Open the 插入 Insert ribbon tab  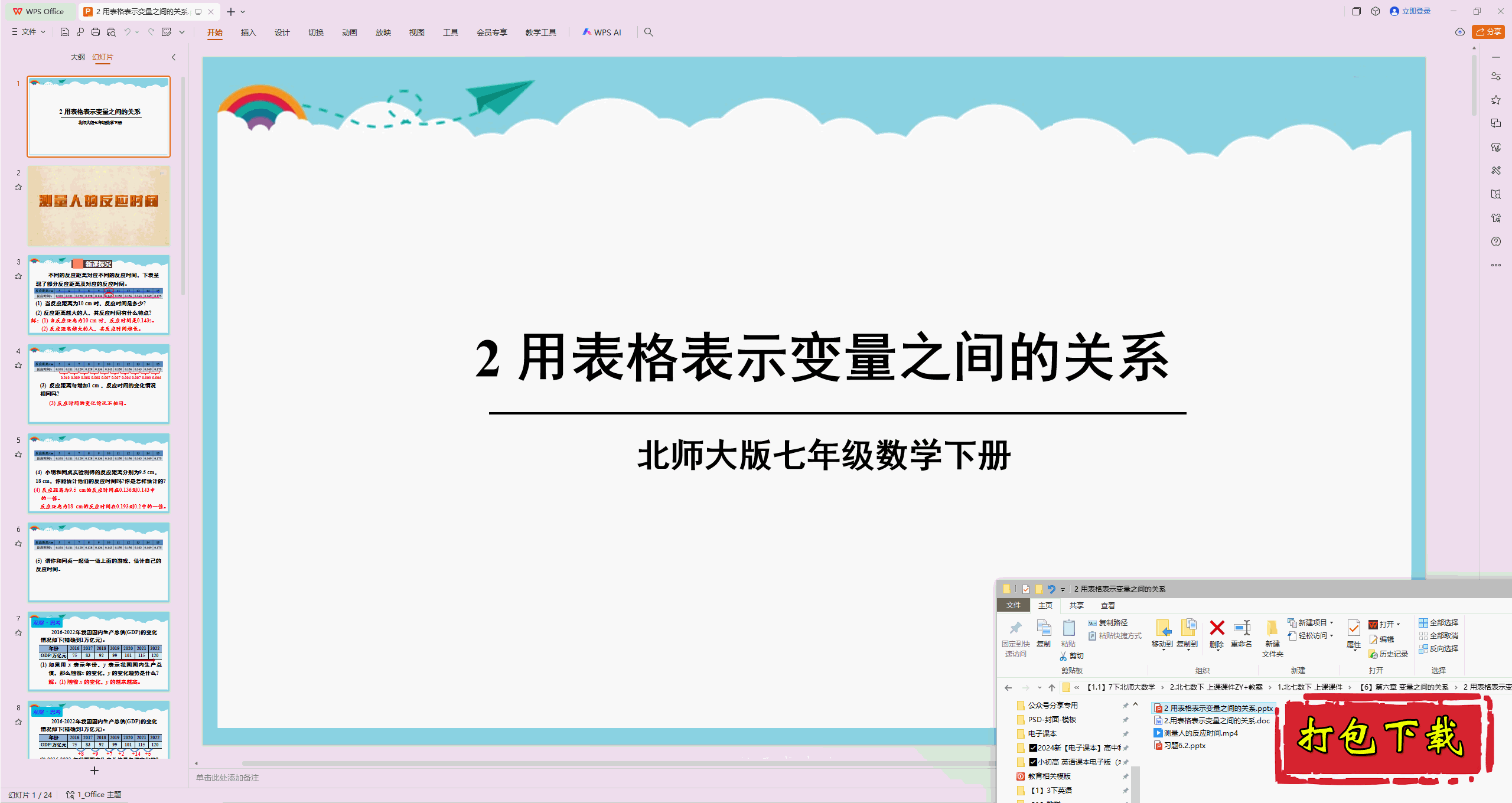tap(249, 32)
